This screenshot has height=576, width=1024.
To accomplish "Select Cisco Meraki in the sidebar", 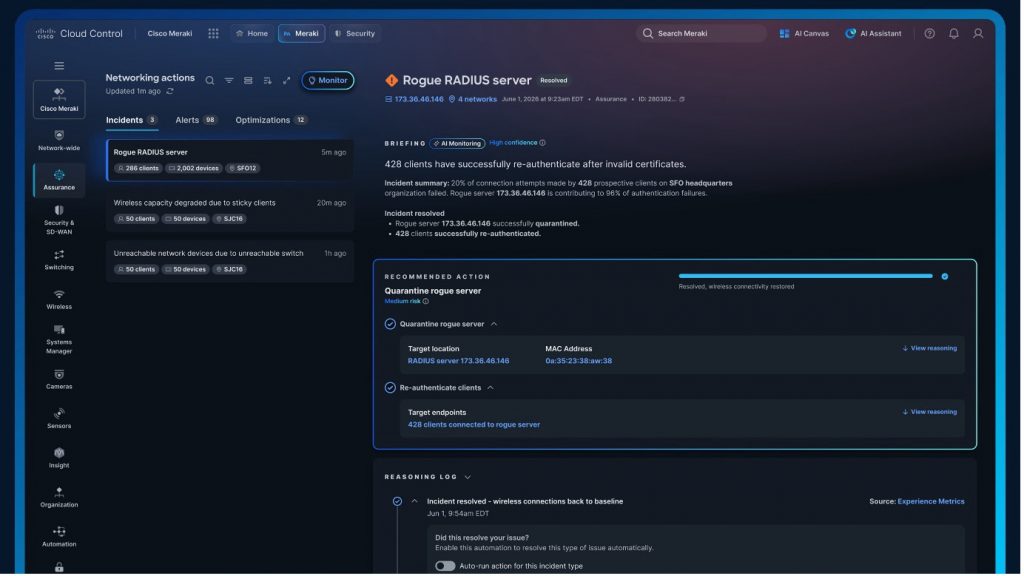I will click(x=59, y=100).
